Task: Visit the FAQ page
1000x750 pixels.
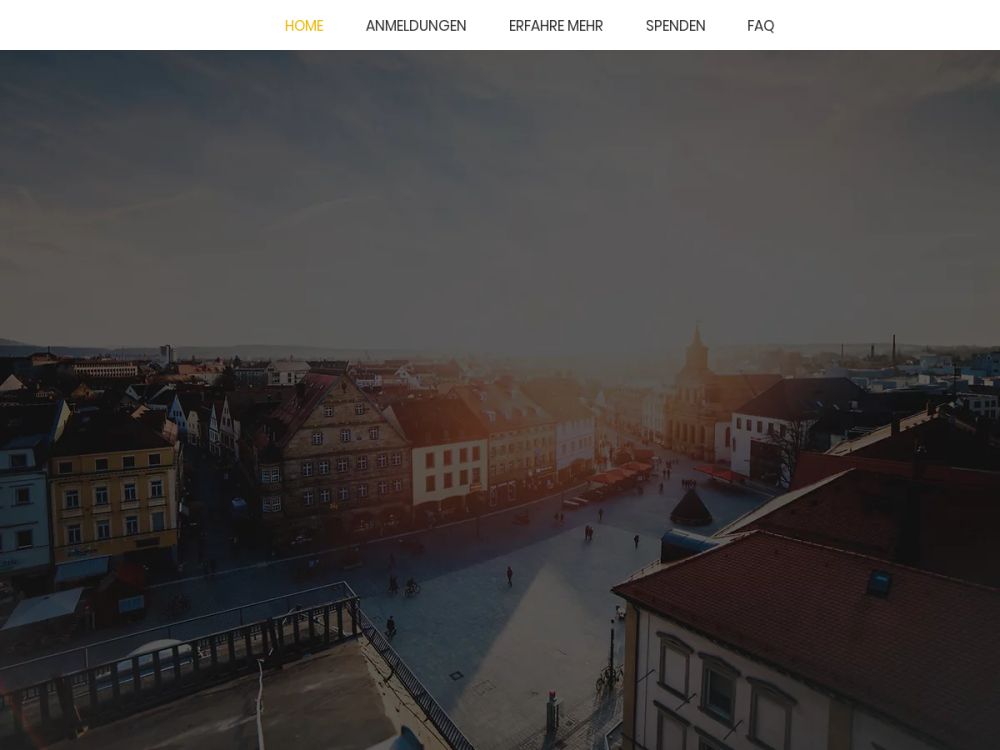Action: tap(760, 26)
